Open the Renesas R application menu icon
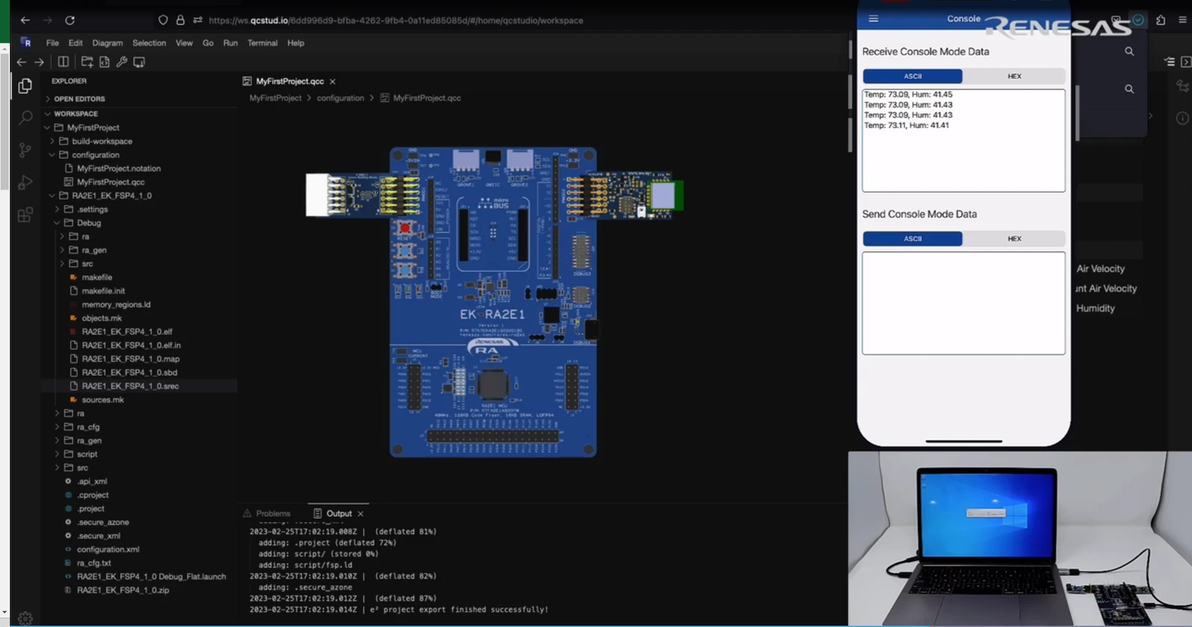 tap(26, 43)
